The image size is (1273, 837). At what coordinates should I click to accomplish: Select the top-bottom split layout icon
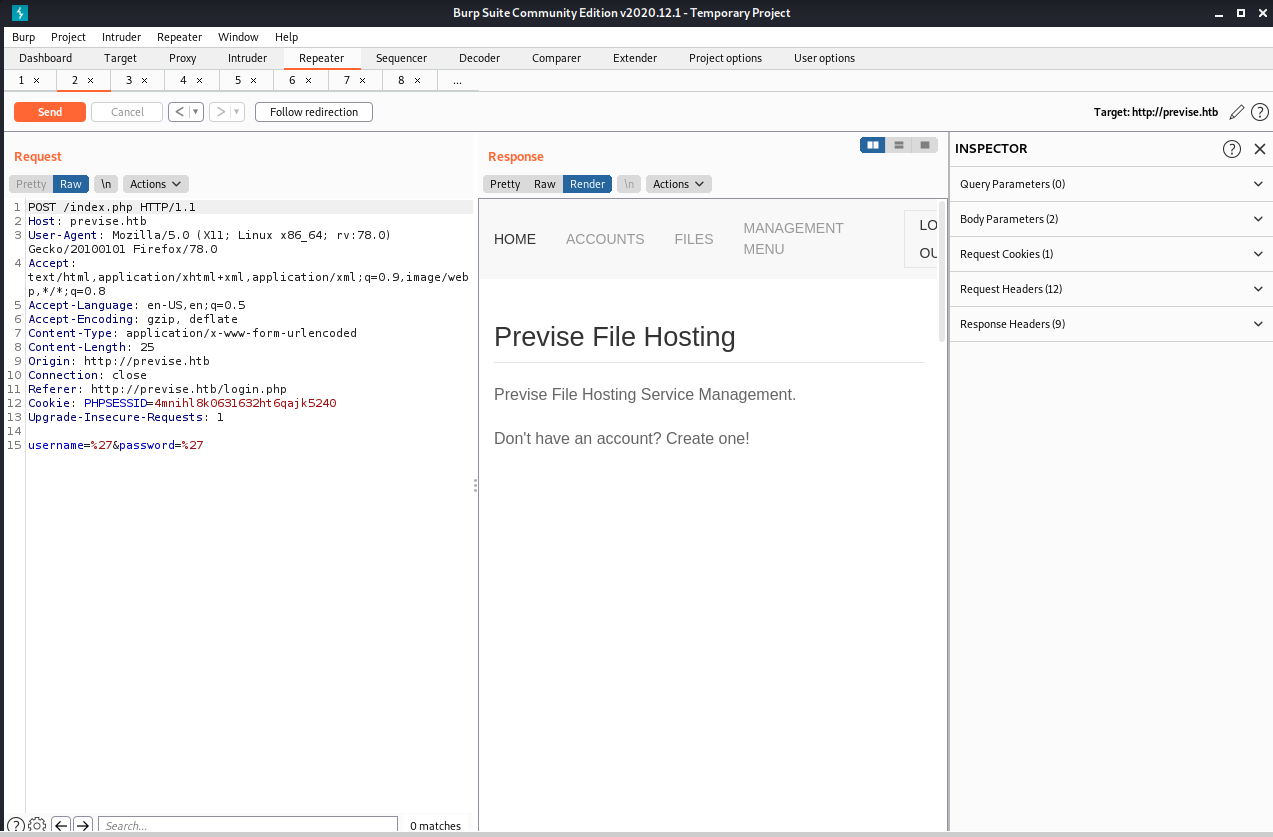pyautogui.click(x=899, y=145)
